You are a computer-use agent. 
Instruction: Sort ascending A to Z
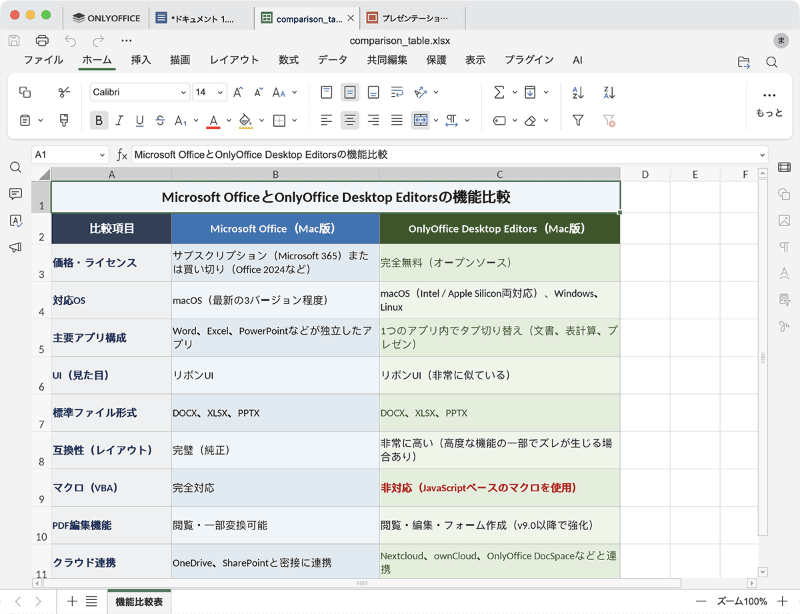[578, 92]
